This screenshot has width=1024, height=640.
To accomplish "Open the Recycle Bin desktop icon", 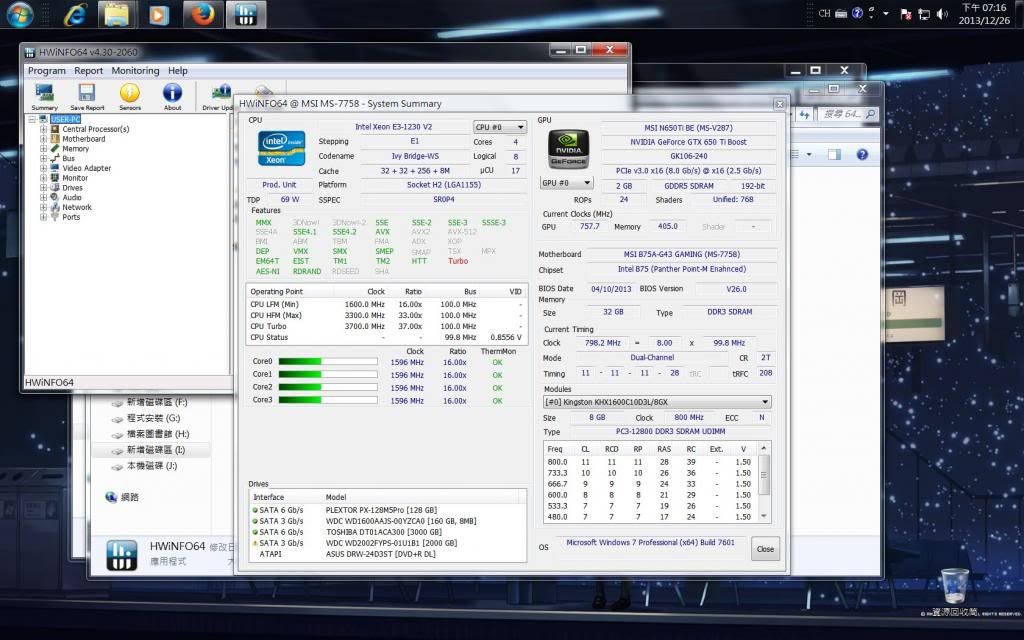I will [x=954, y=592].
